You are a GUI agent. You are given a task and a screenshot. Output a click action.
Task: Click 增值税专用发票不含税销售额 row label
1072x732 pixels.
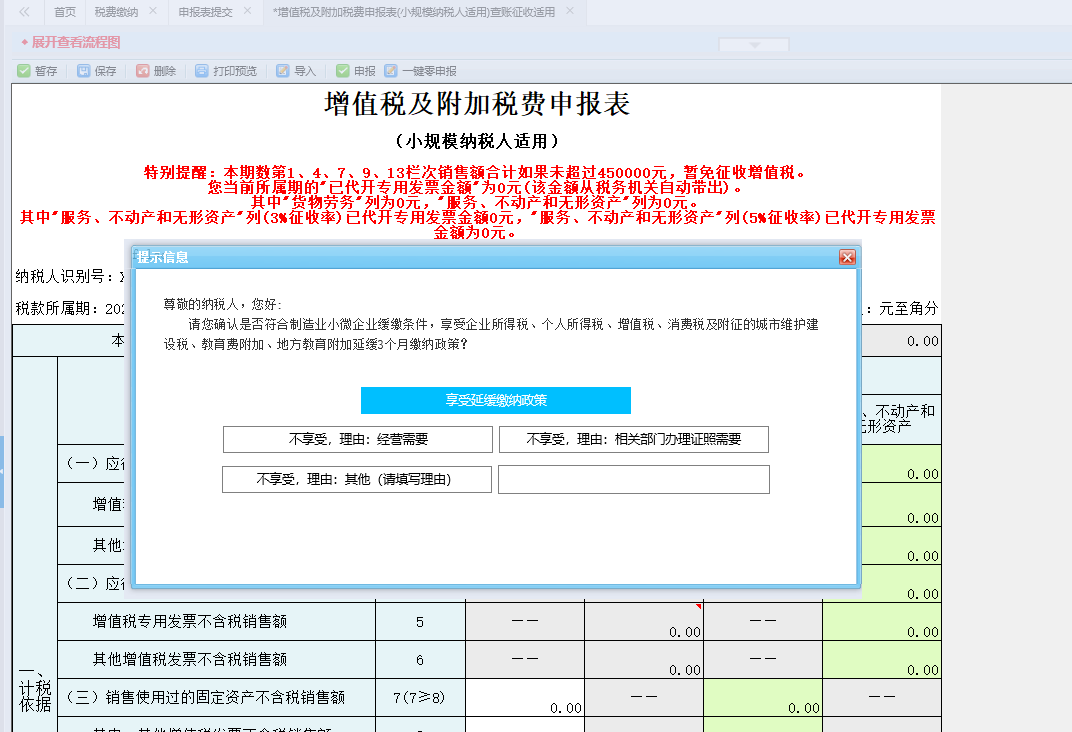click(189, 621)
